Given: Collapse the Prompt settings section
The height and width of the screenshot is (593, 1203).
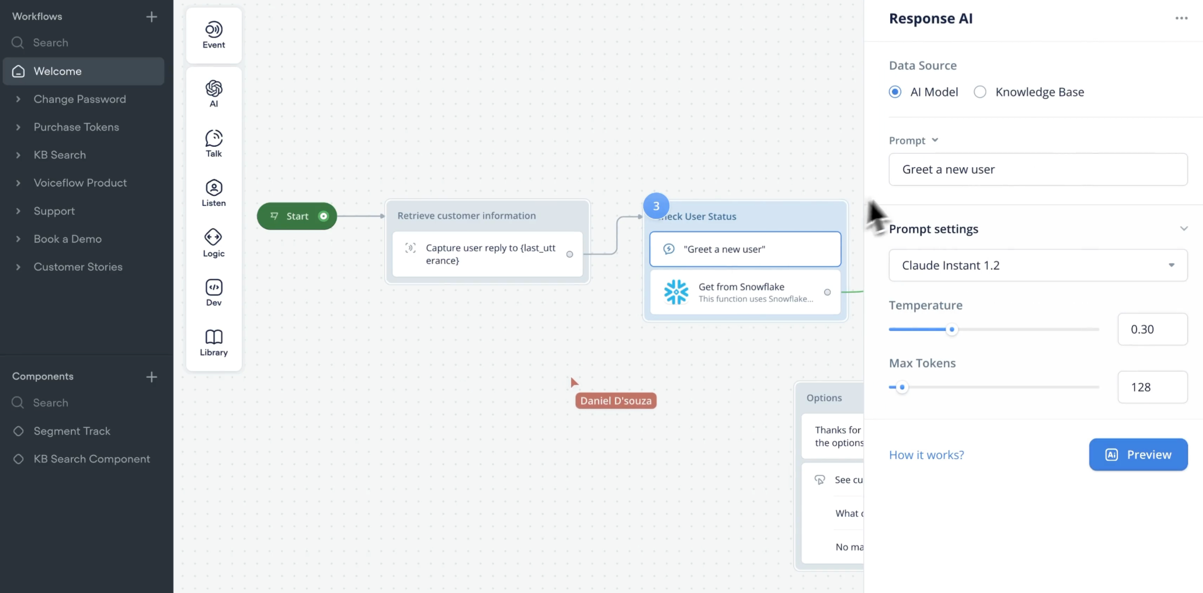Looking at the screenshot, I should [1184, 228].
